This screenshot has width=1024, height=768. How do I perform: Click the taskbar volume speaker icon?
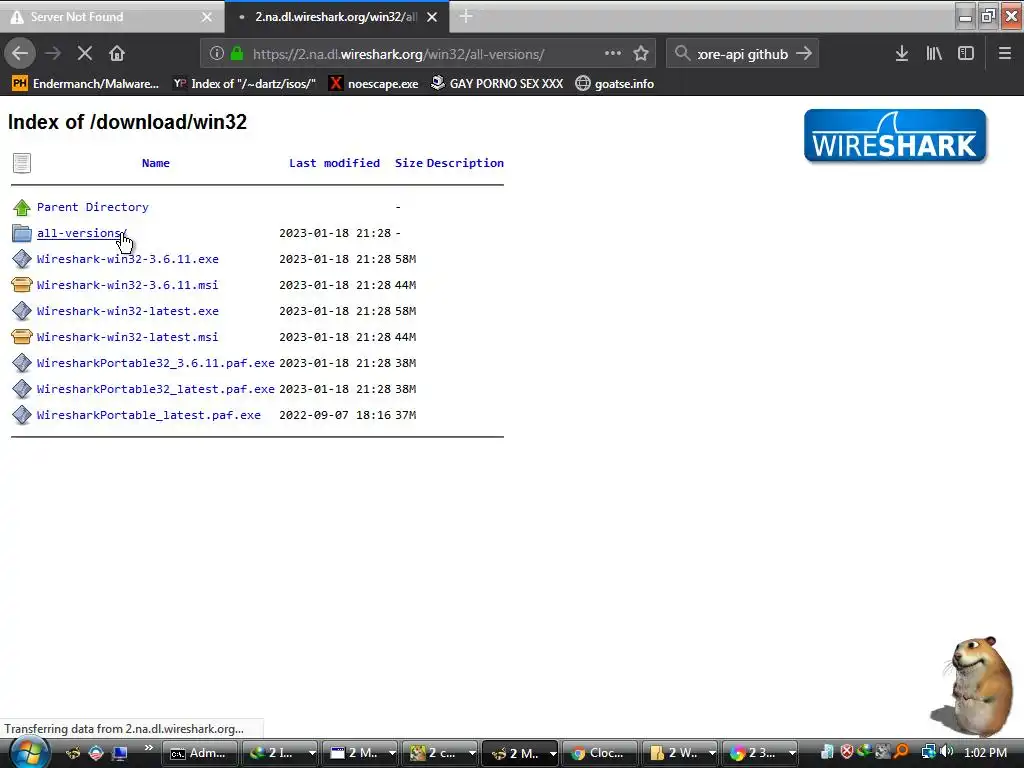point(946,752)
